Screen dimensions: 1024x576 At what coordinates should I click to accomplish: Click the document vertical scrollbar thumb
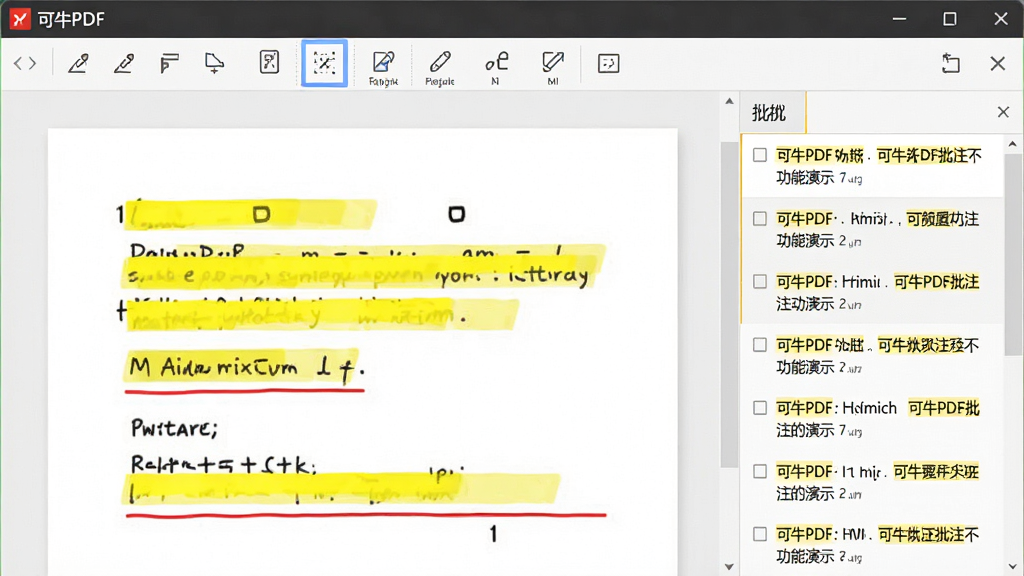[729, 304]
